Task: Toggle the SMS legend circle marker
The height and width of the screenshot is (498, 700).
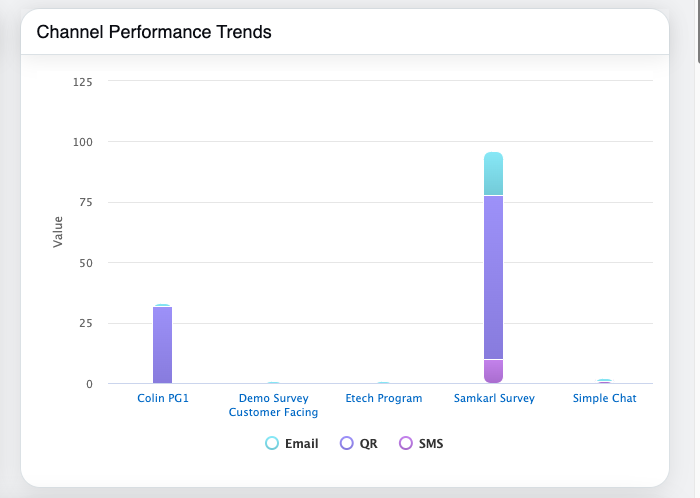Action: (406, 443)
